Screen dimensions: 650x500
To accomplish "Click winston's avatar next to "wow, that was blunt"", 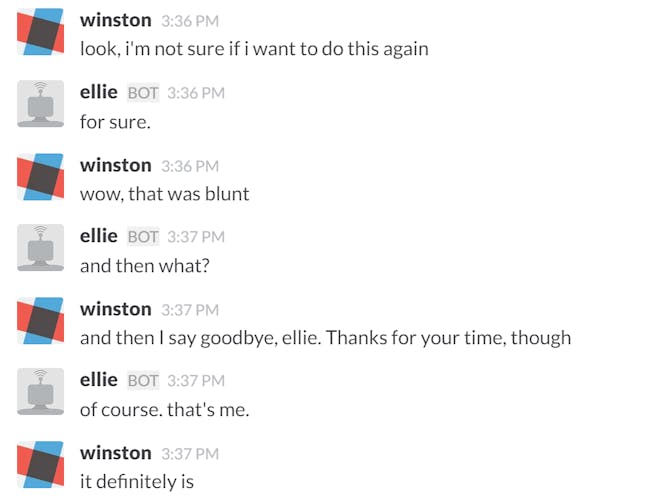I will [x=41, y=177].
